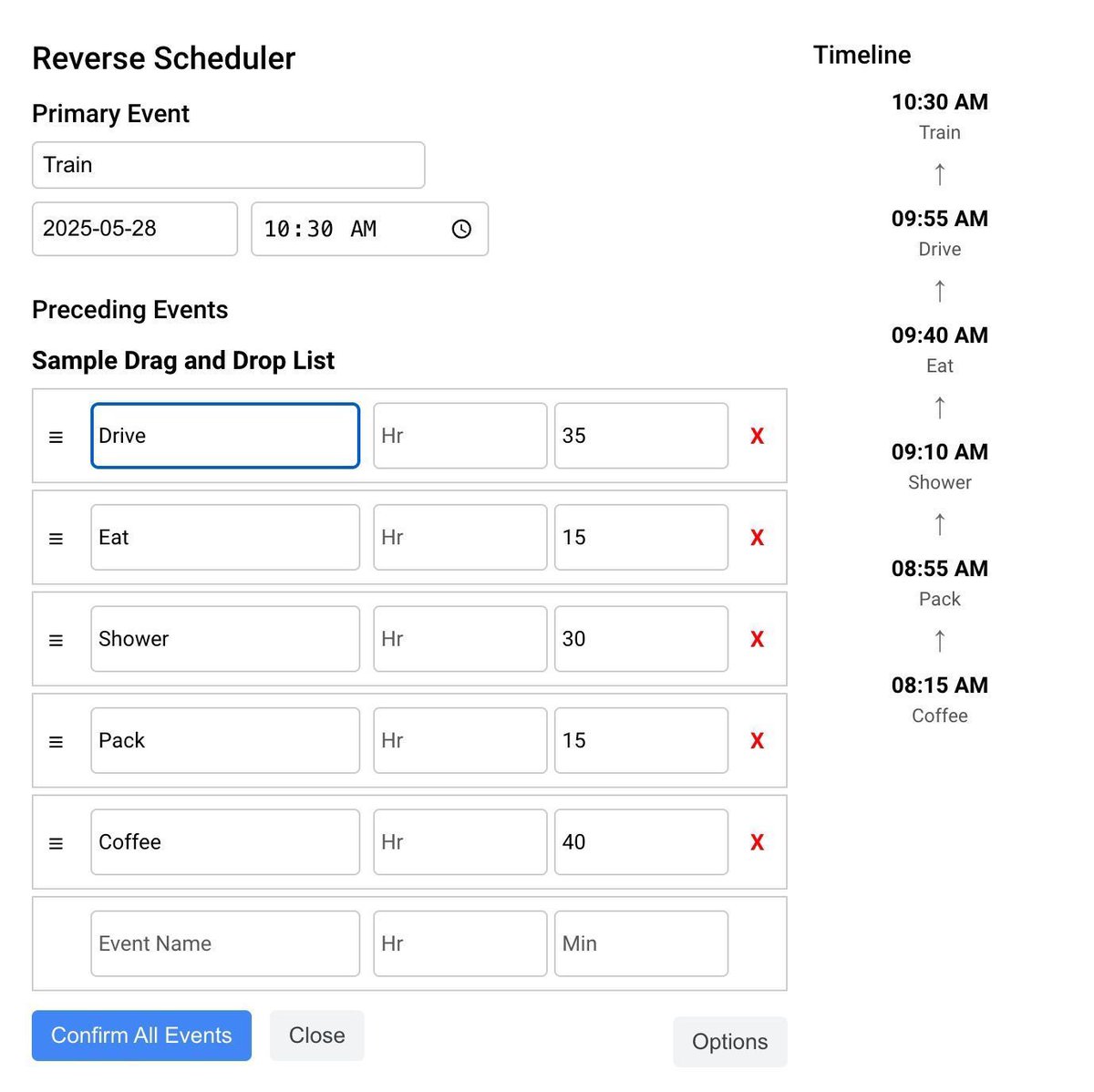Screen dimensions: 1094x1092
Task: Click the drag handle for Coffee row
Action: point(56,843)
